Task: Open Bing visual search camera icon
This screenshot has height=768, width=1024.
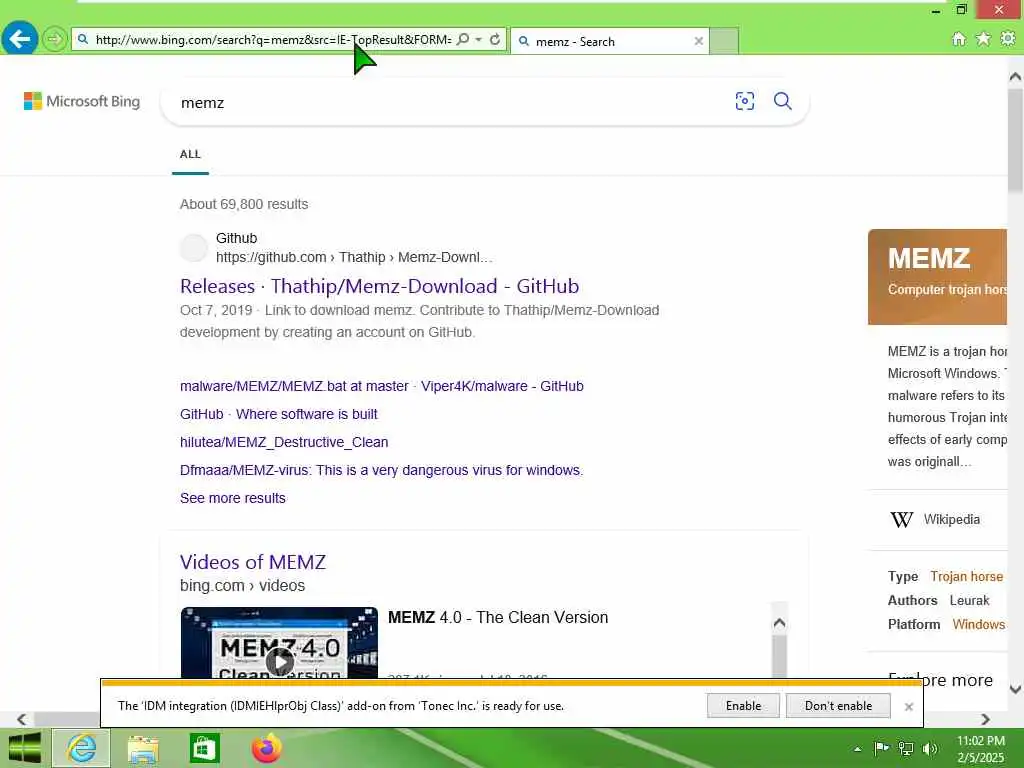Action: coord(744,101)
